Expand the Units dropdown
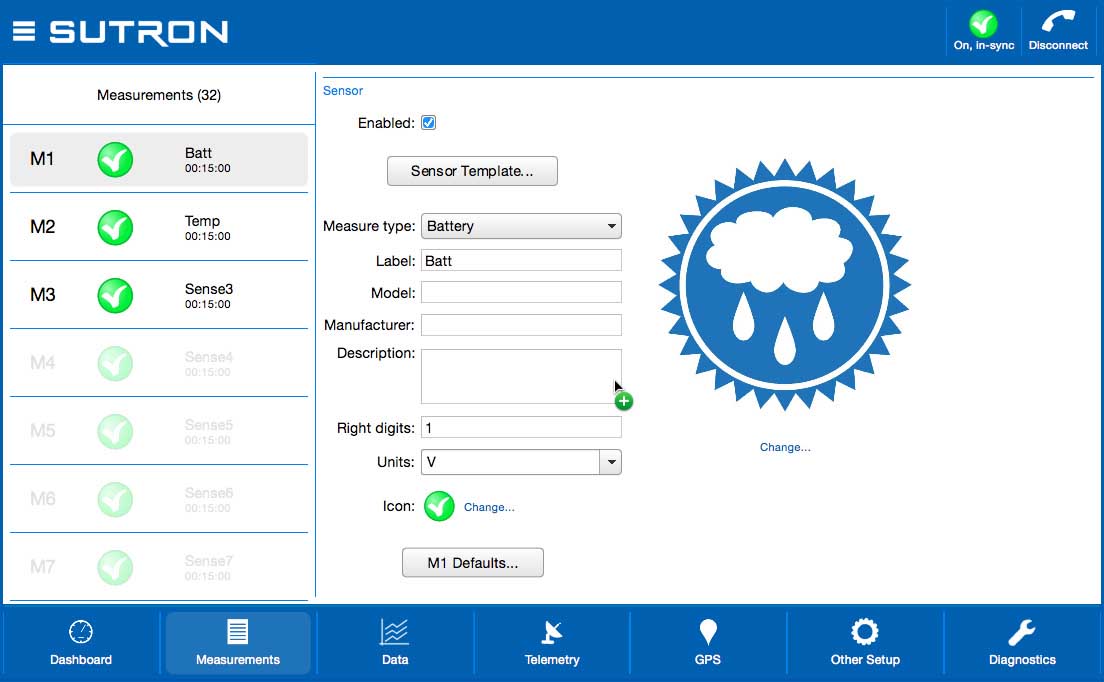 click(611, 462)
